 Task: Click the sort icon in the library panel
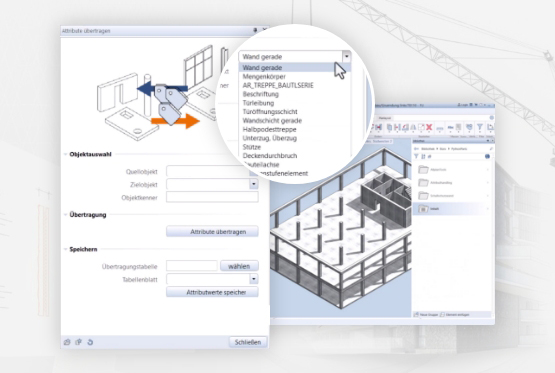tap(423, 156)
